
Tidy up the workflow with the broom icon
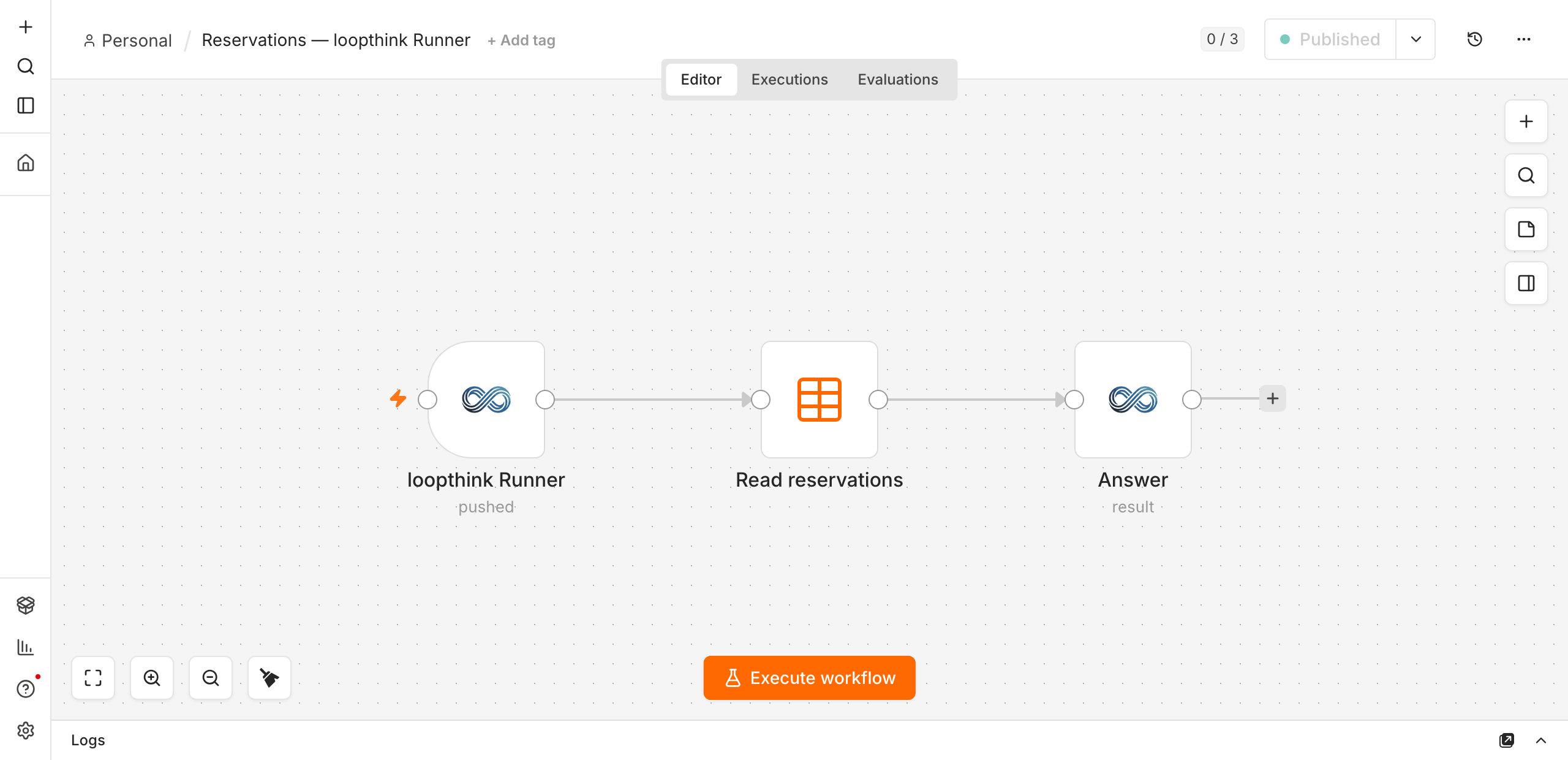(x=269, y=678)
